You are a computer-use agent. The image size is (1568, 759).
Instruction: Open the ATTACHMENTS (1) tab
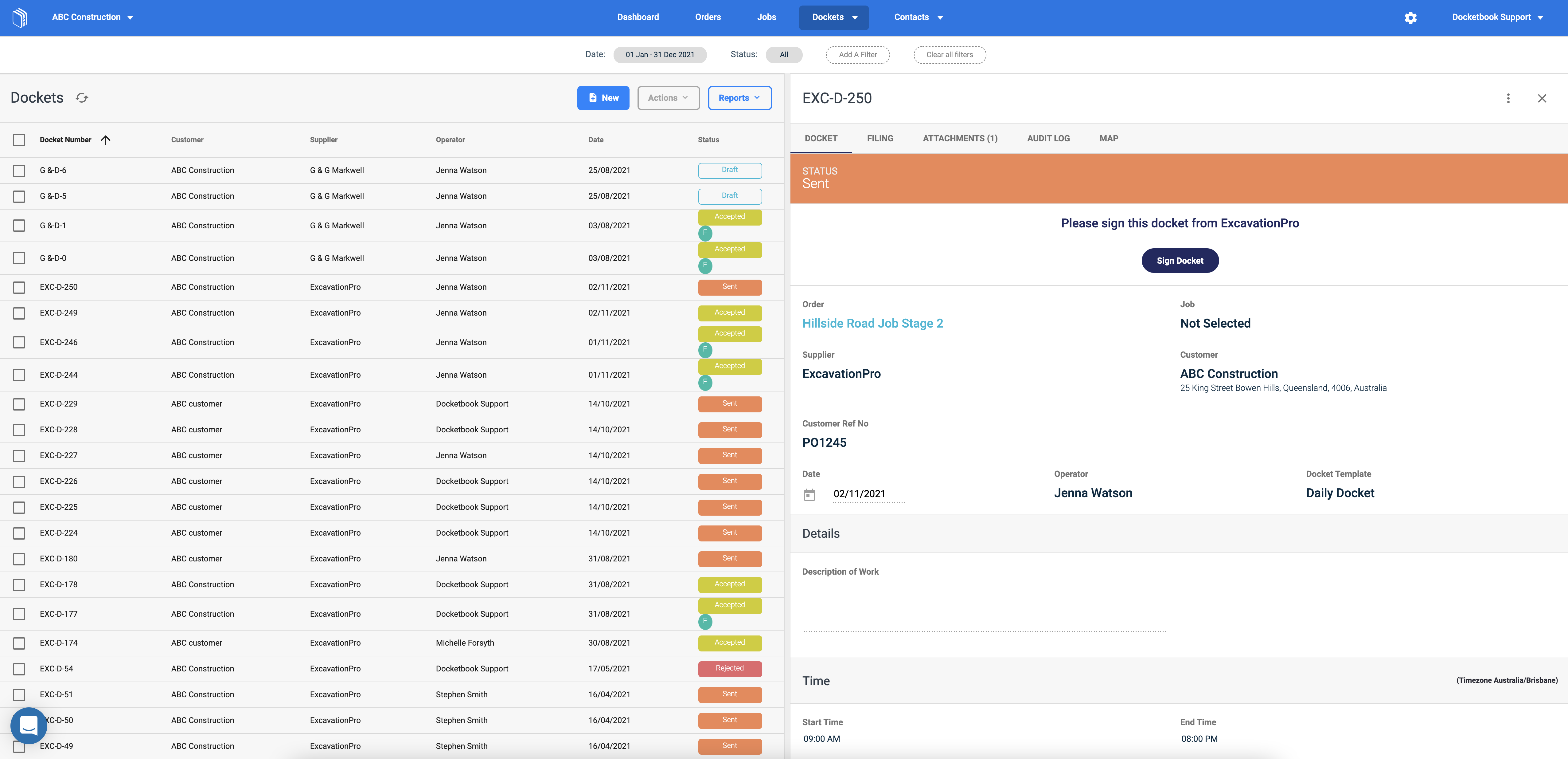(959, 138)
